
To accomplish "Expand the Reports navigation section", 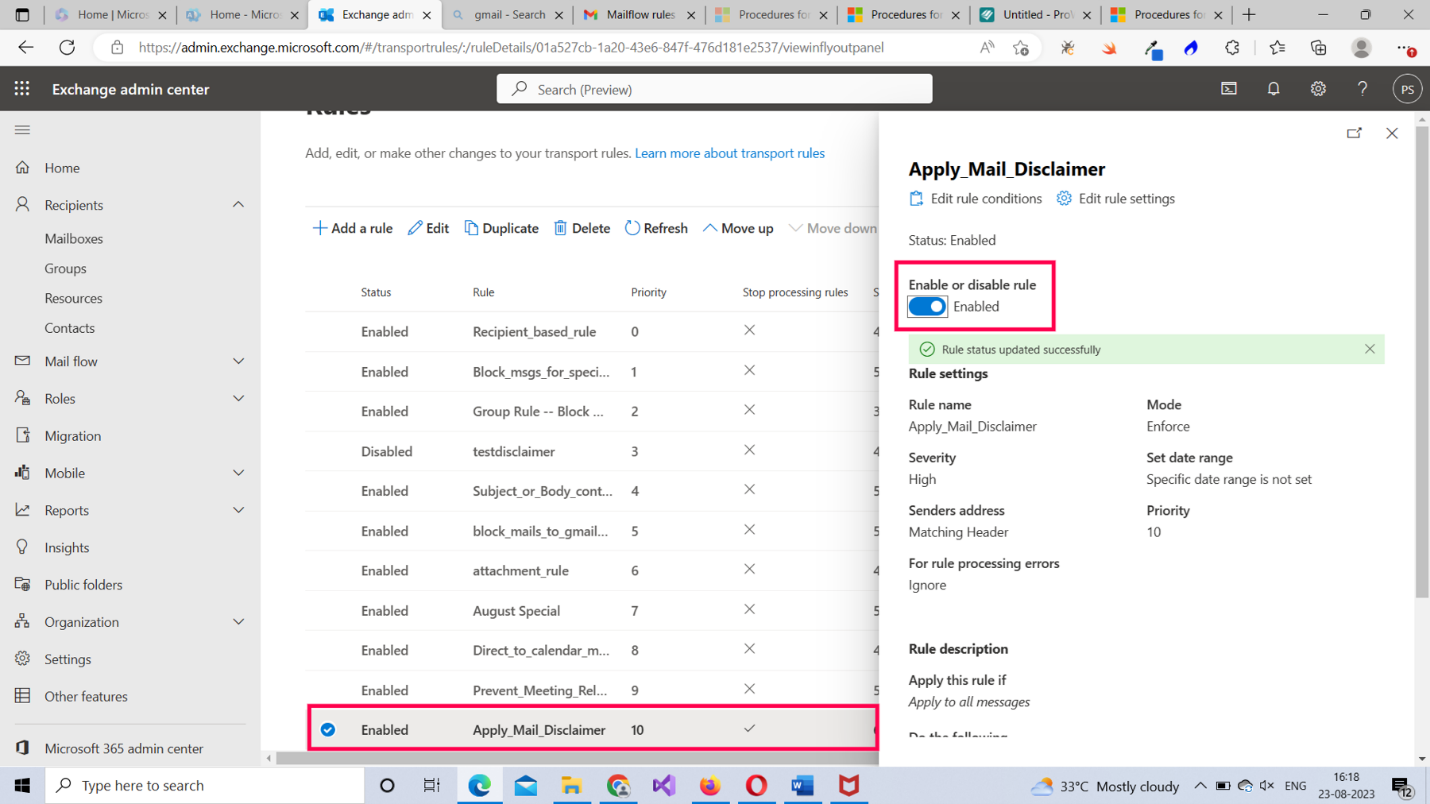I will [x=238, y=510].
